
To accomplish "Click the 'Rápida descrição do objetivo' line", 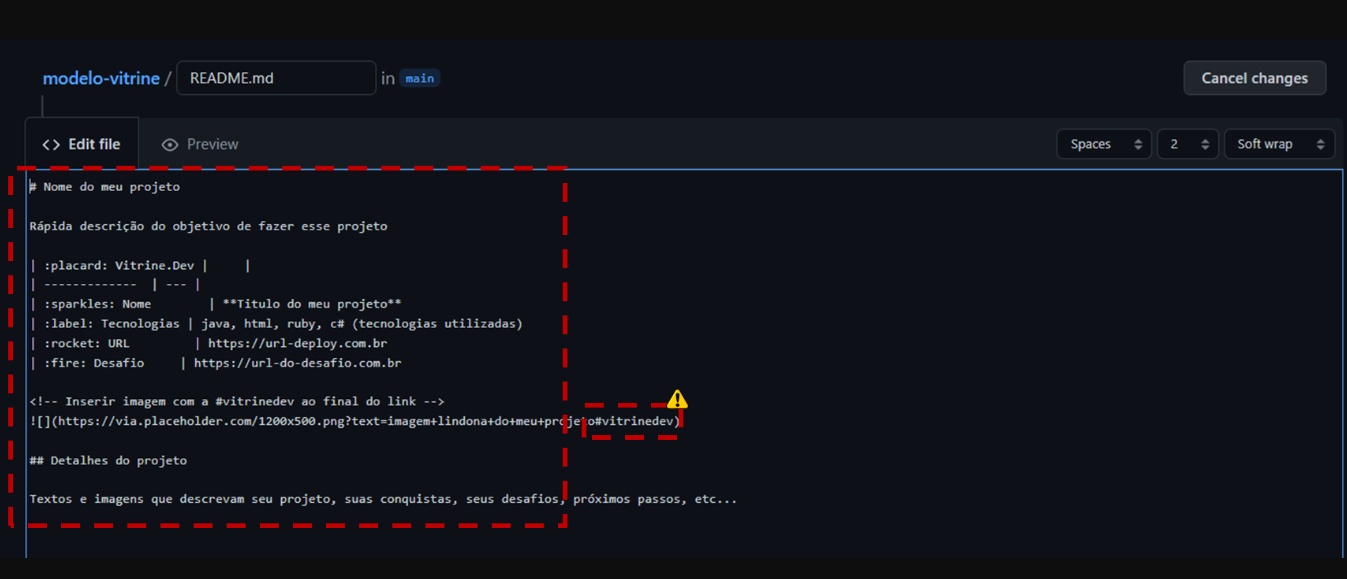I will (208, 226).
